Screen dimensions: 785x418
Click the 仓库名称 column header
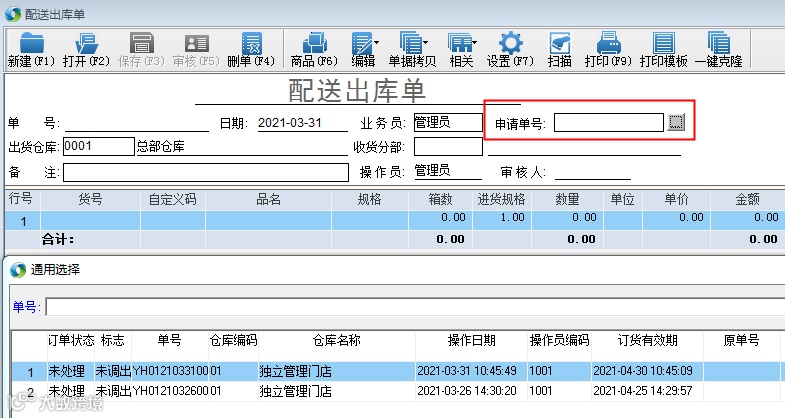(x=336, y=340)
